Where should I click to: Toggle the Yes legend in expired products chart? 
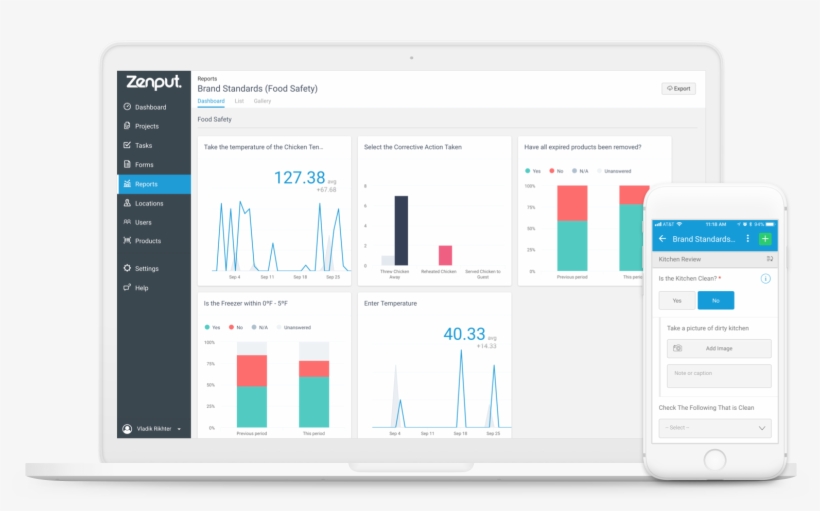pyautogui.click(x=532, y=171)
